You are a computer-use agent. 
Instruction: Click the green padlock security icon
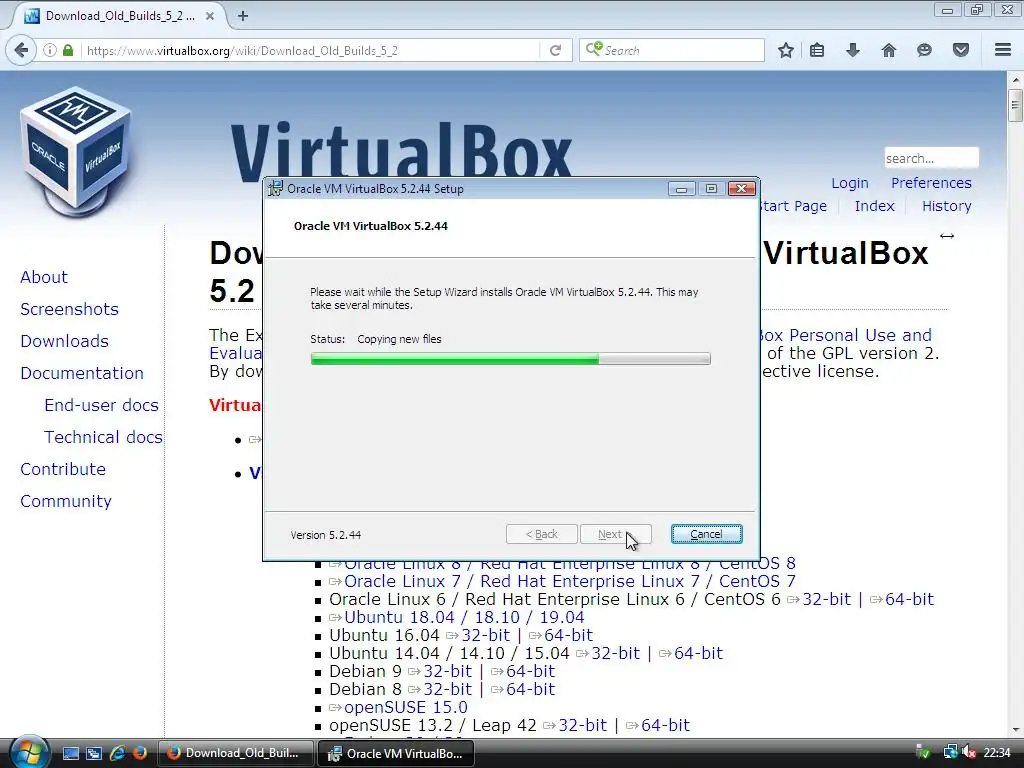[x=68, y=50]
